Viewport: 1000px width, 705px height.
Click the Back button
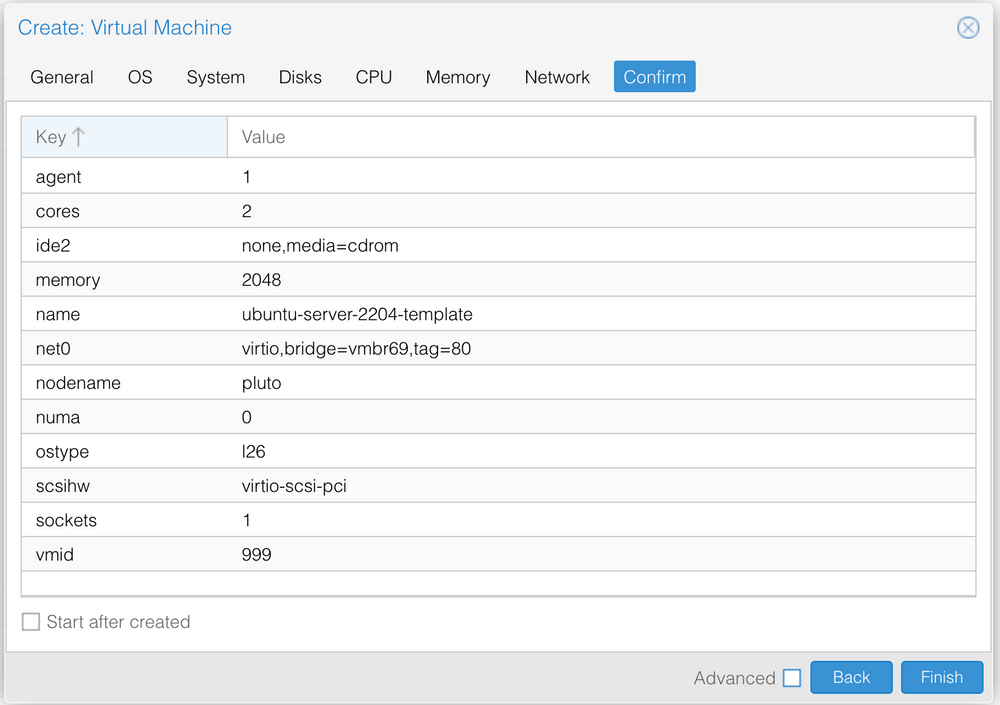pyautogui.click(x=851, y=677)
